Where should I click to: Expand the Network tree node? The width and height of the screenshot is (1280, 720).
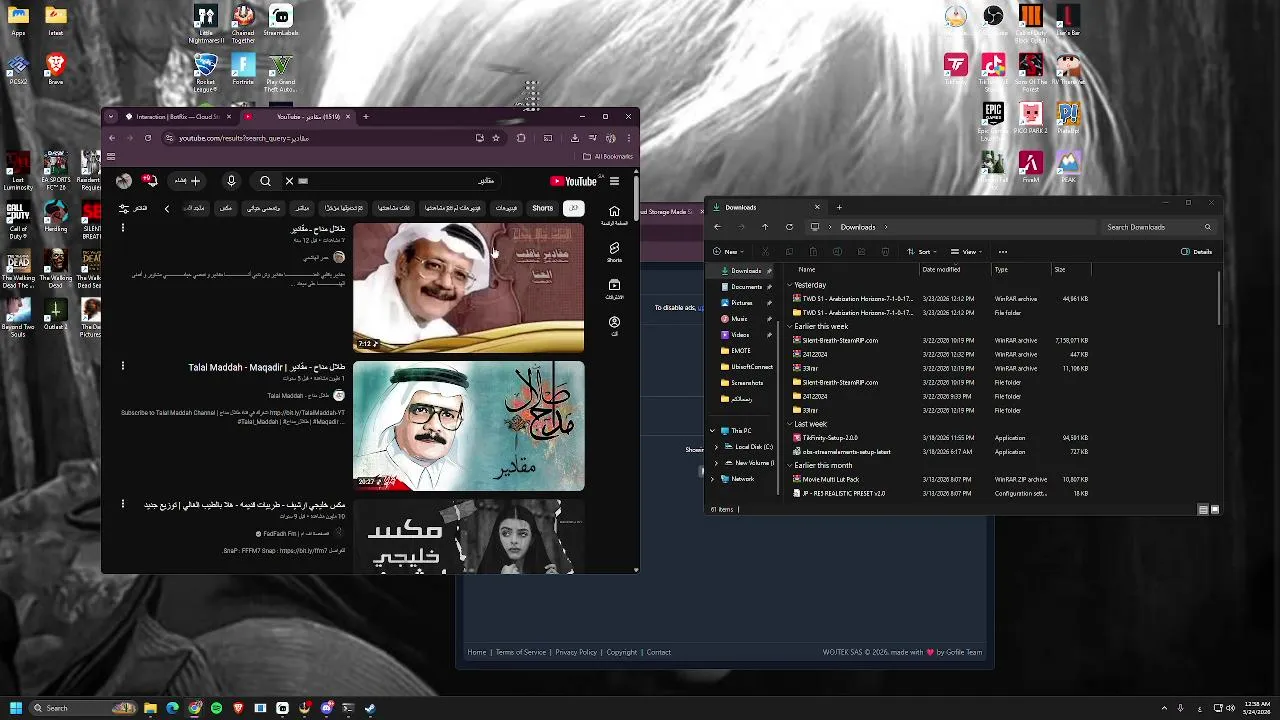point(712,479)
